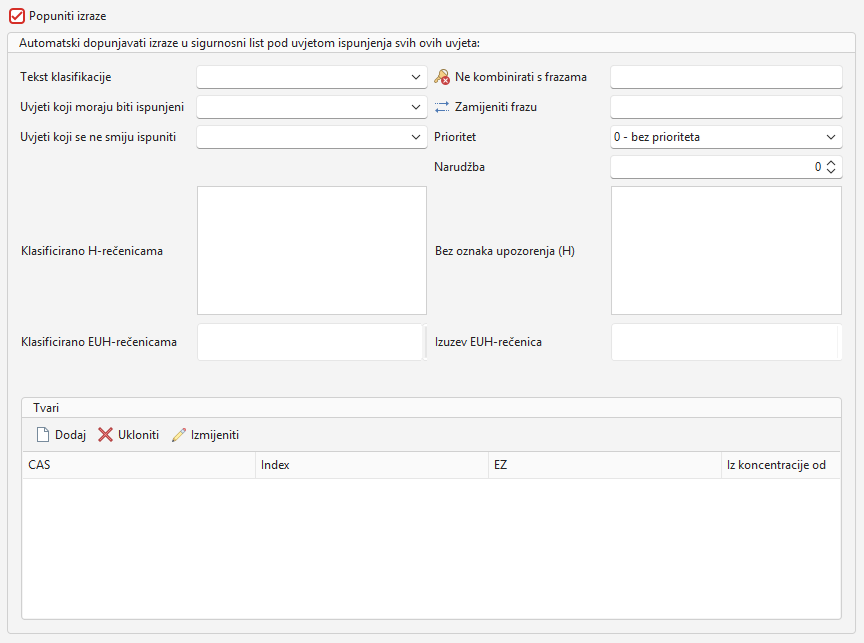This screenshot has height=643, width=864.
Task: Click the Narudžba spinner arrows
Action: click(831, 167)
